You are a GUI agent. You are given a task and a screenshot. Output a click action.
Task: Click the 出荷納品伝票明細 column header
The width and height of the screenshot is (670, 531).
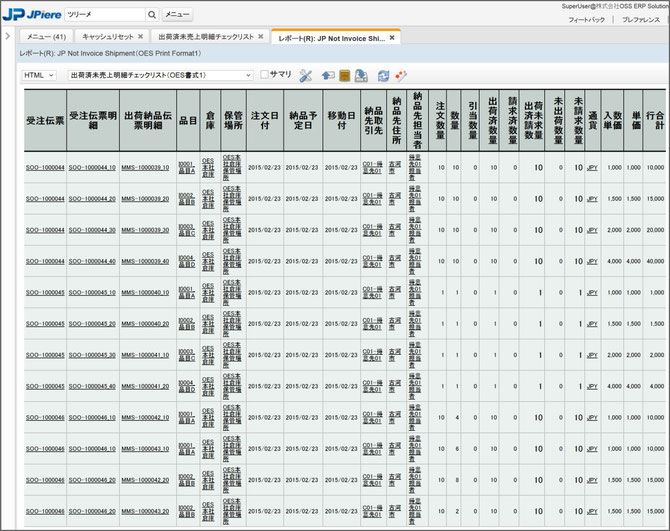148,120
